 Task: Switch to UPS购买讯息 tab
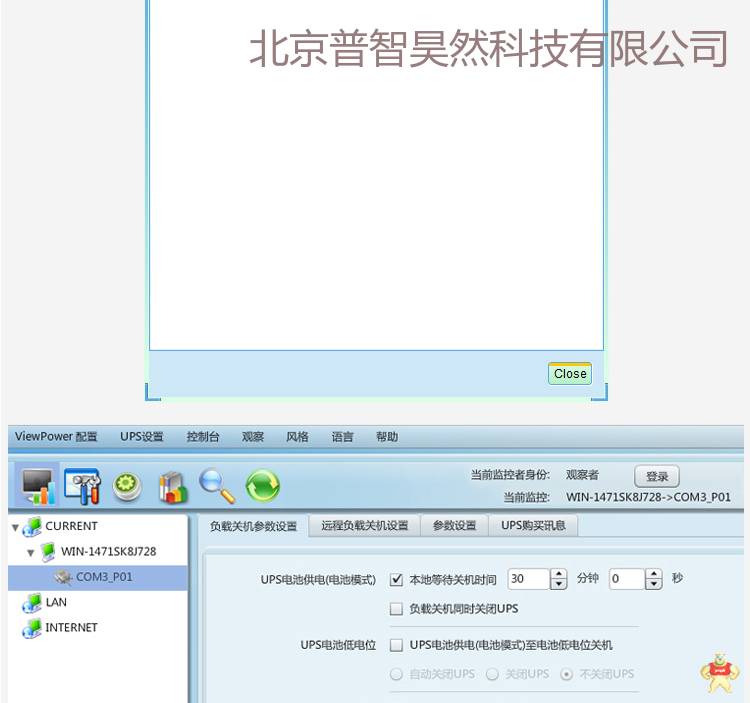[x=533, y=526]
